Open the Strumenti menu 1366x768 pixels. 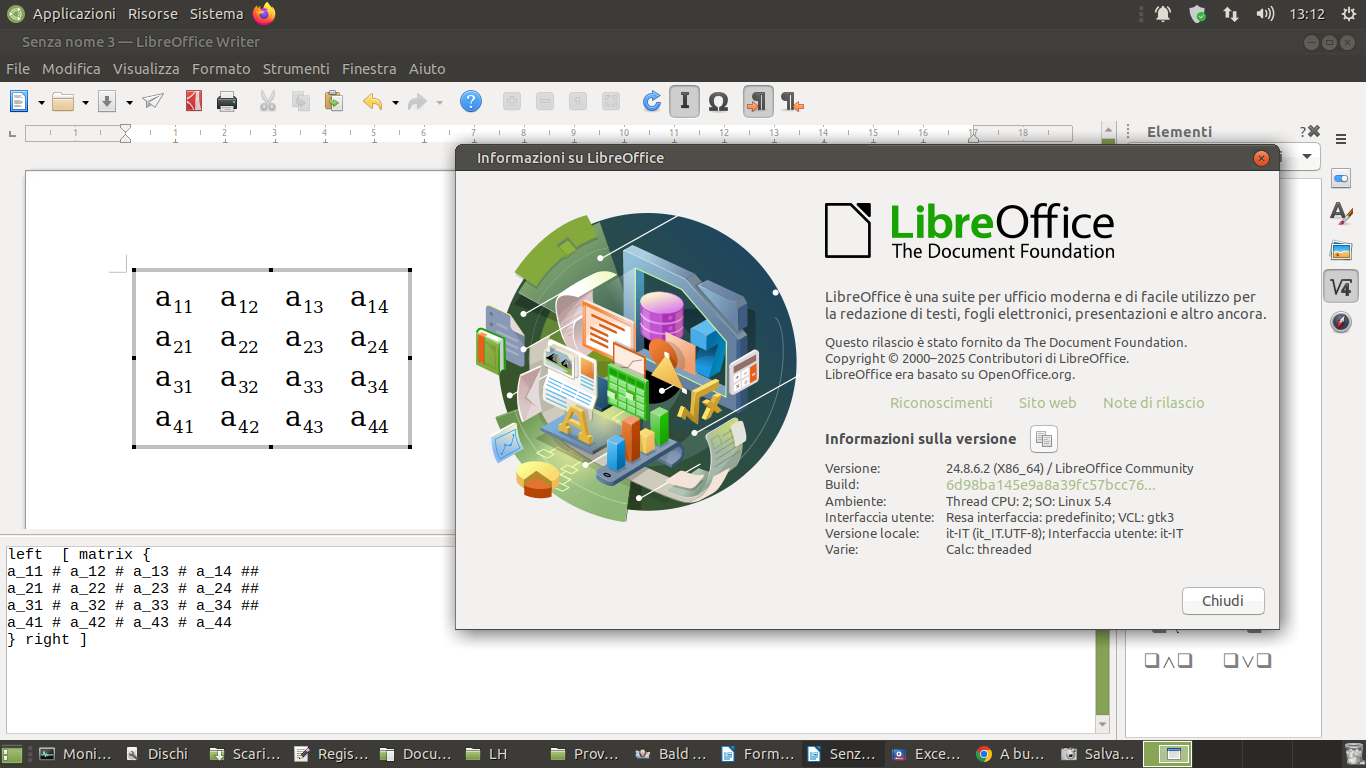point(296,69)
